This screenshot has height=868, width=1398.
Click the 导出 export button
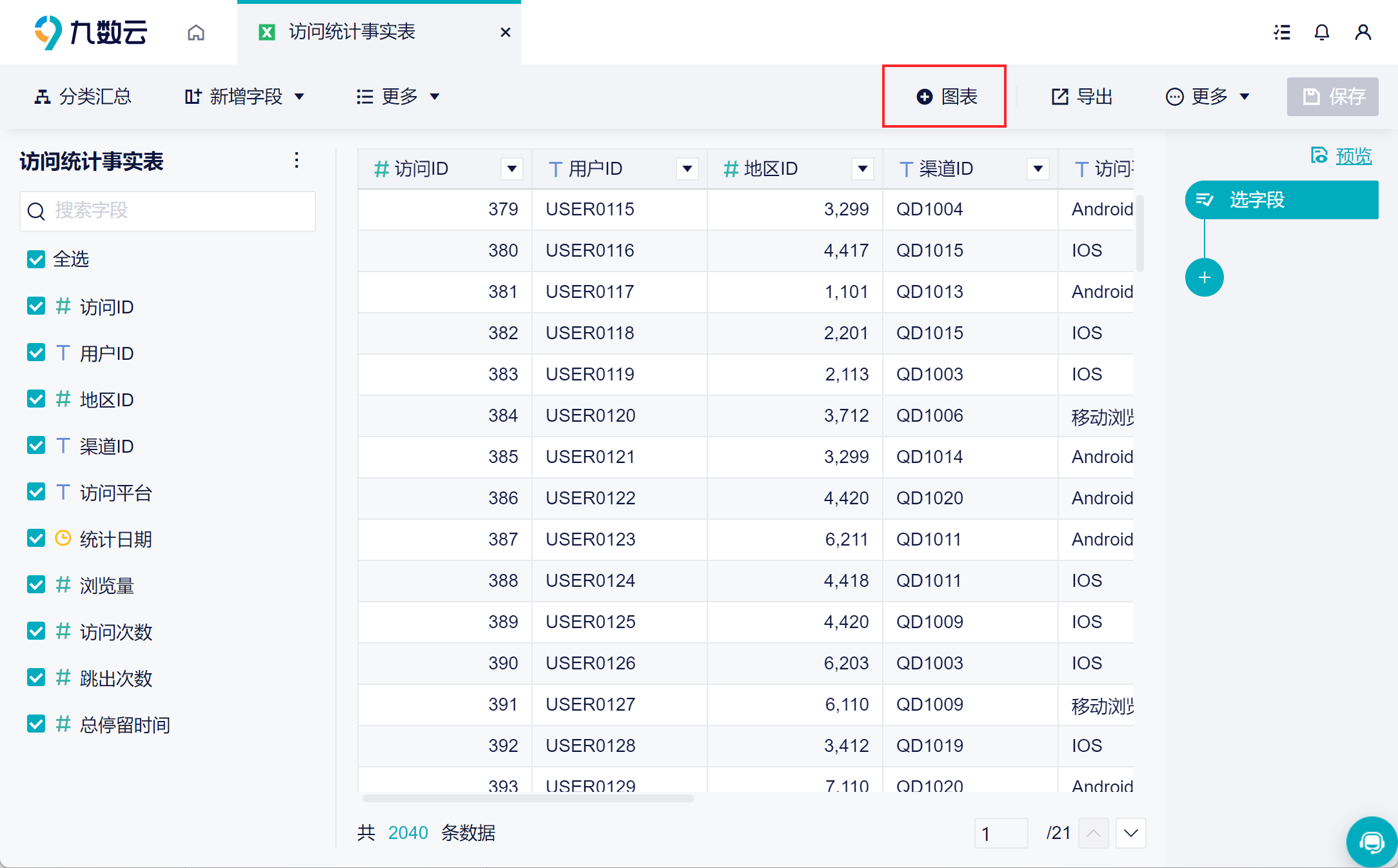pyautogui.click(x=1083, y=97)
